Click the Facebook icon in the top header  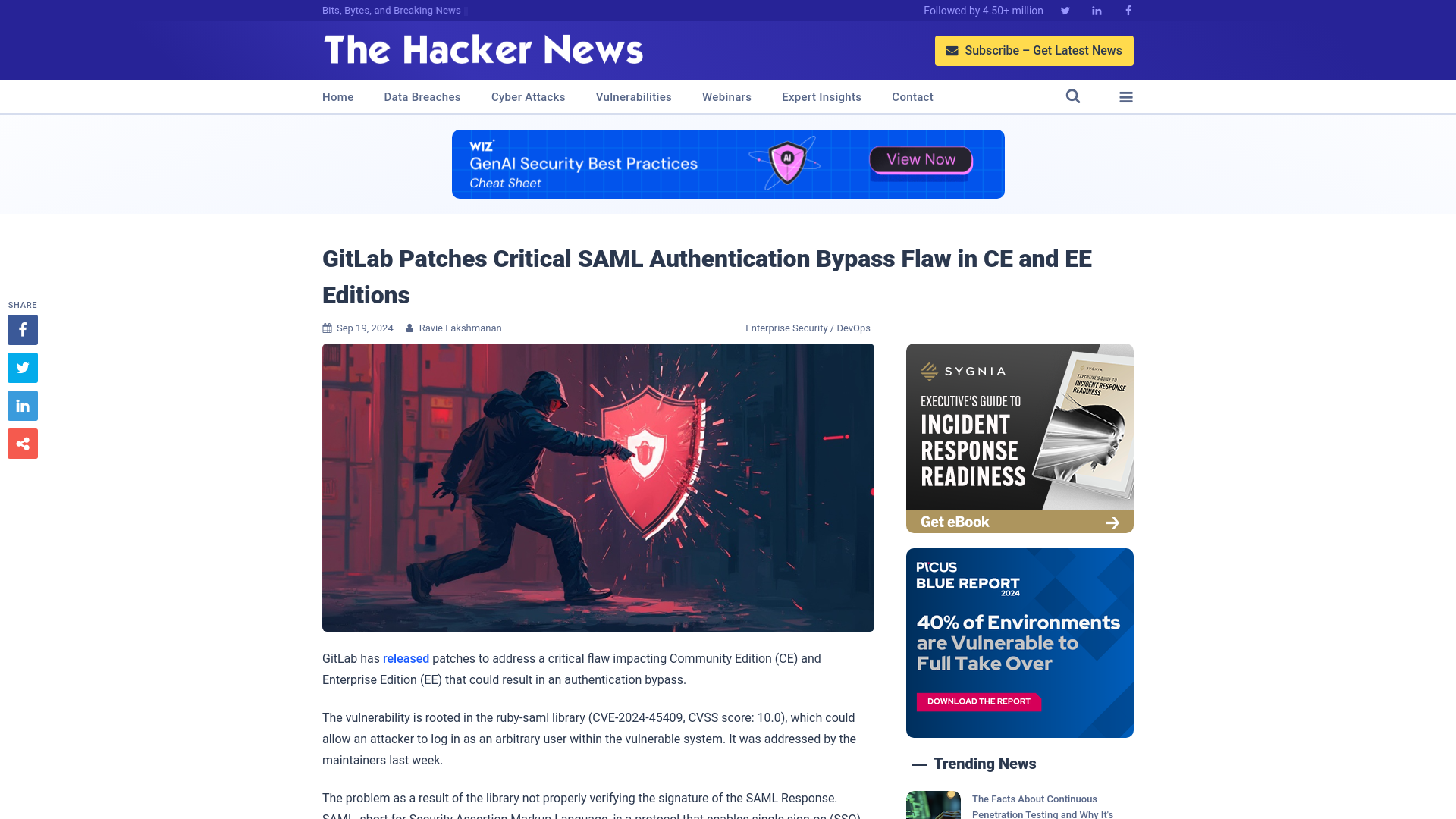pos(1128,10)
